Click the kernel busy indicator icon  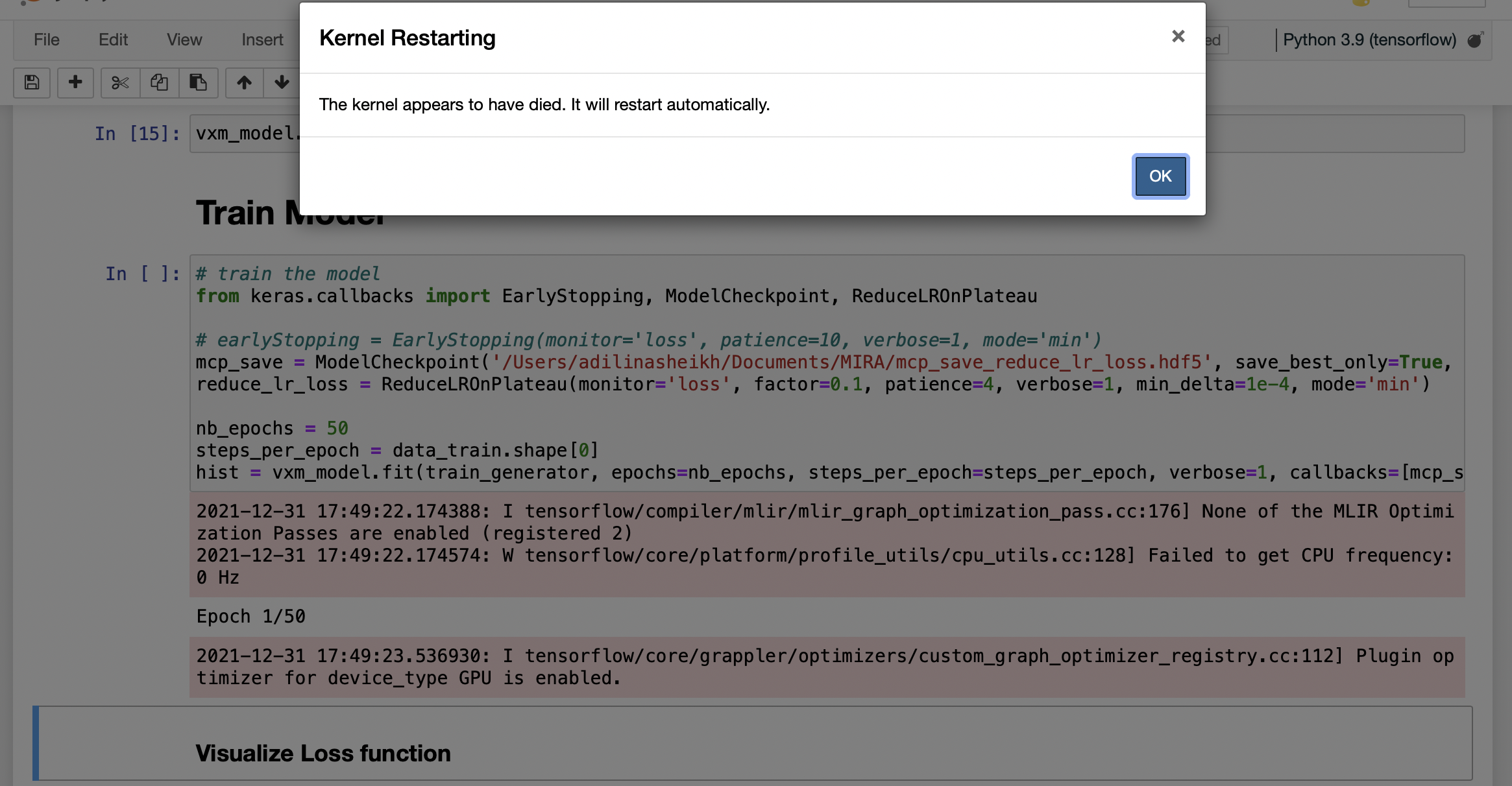tap(1474, 40)
